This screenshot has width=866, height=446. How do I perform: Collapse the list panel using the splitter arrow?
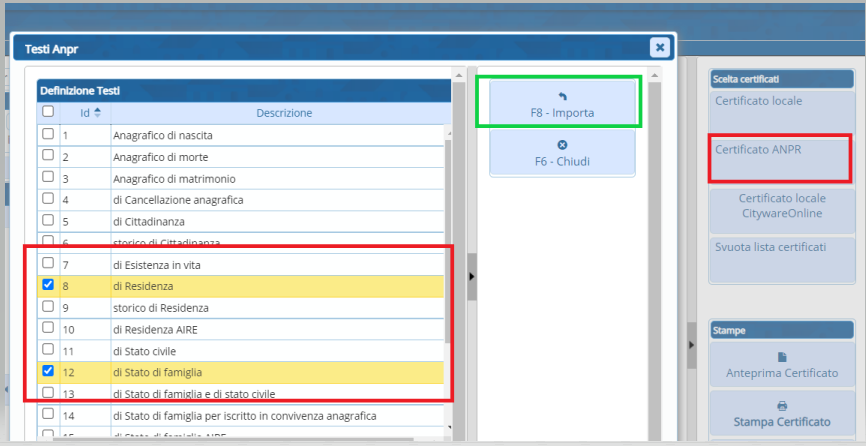tap(472, 276)
